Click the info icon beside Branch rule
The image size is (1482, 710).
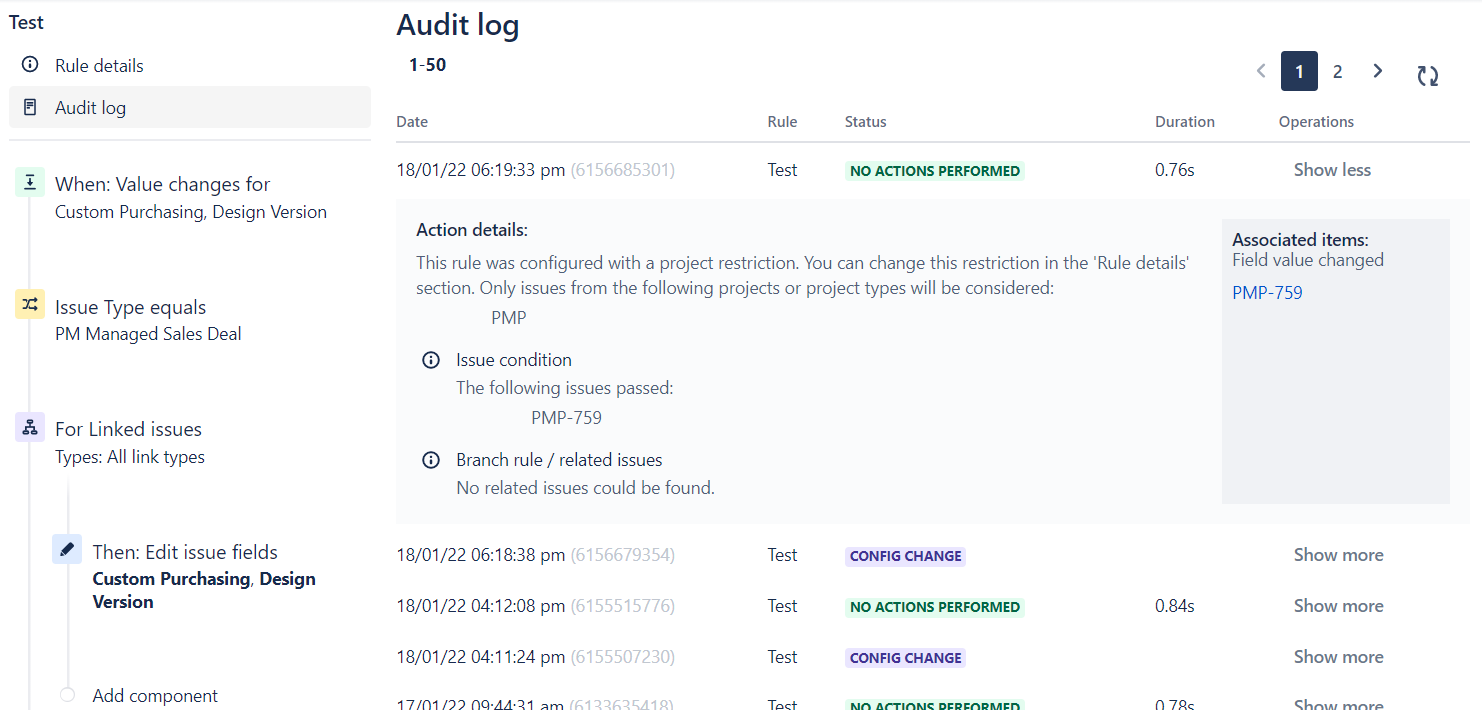click(x=431, y=460)
